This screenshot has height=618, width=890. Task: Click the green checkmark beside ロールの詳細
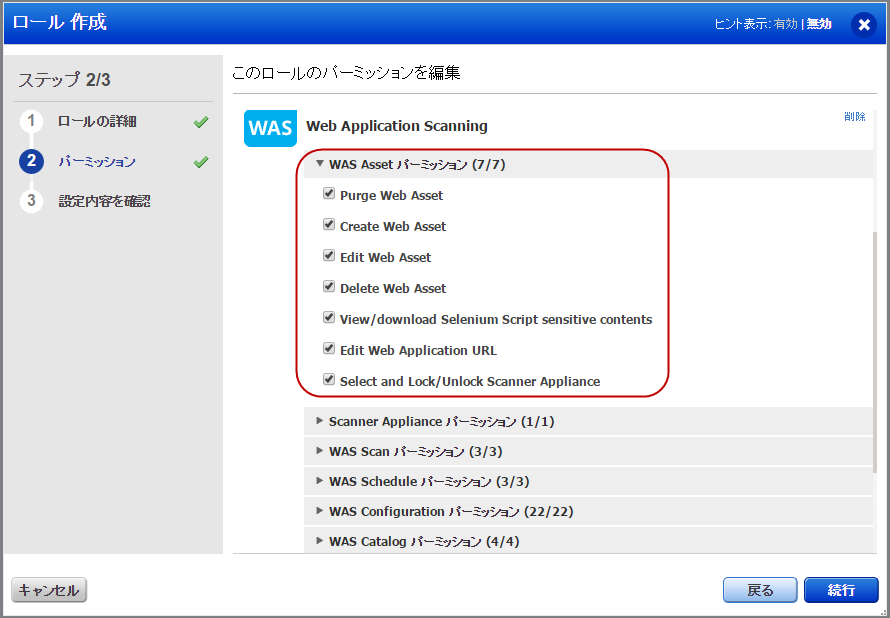pos(199,121)
